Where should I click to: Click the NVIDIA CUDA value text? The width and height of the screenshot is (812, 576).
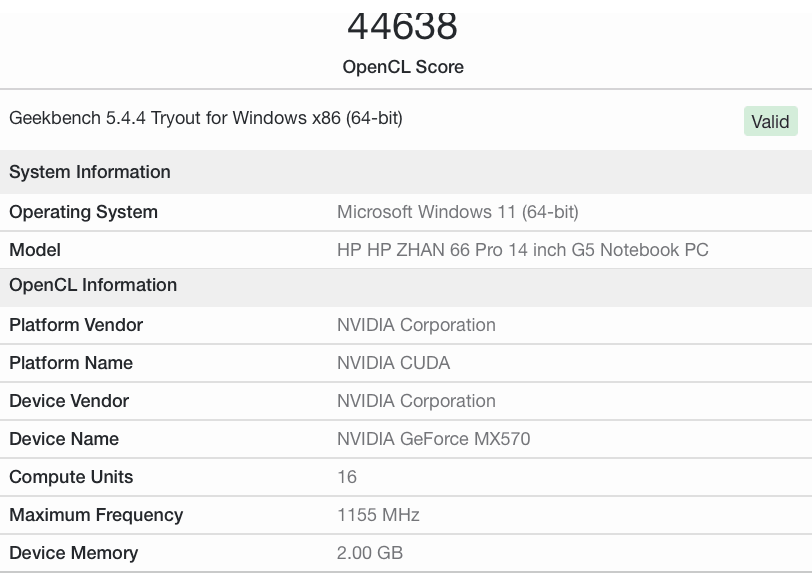[391, 363]
